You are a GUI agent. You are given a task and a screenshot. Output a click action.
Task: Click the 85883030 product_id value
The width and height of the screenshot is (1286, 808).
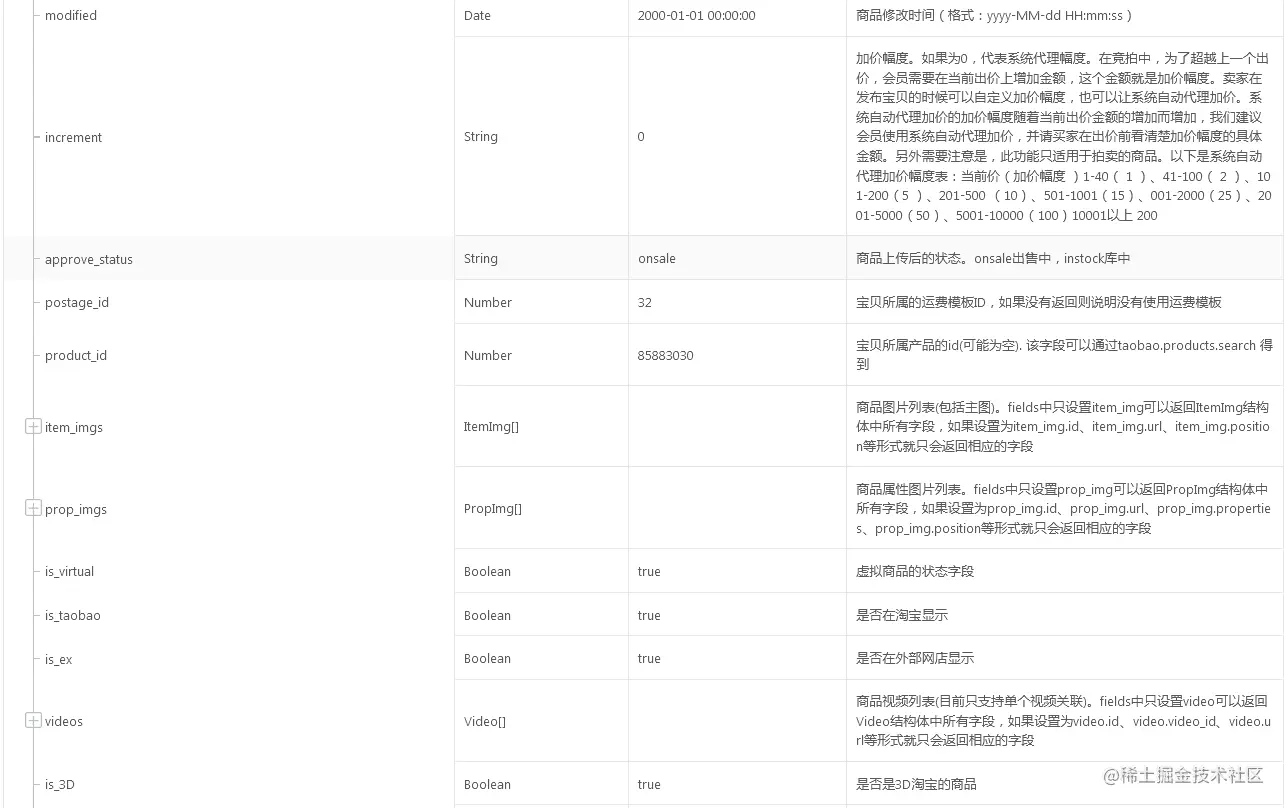tap(665, 355)
